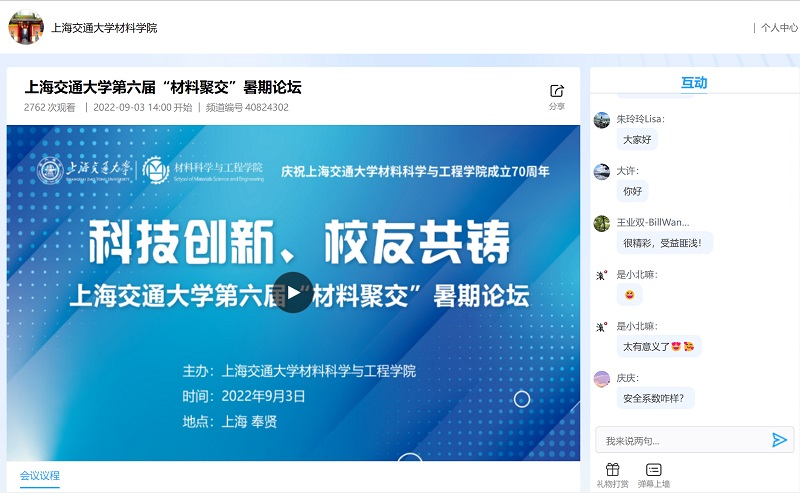Click the start time 2022-09-03 14:00
The image size is (800, 493).
142,107
